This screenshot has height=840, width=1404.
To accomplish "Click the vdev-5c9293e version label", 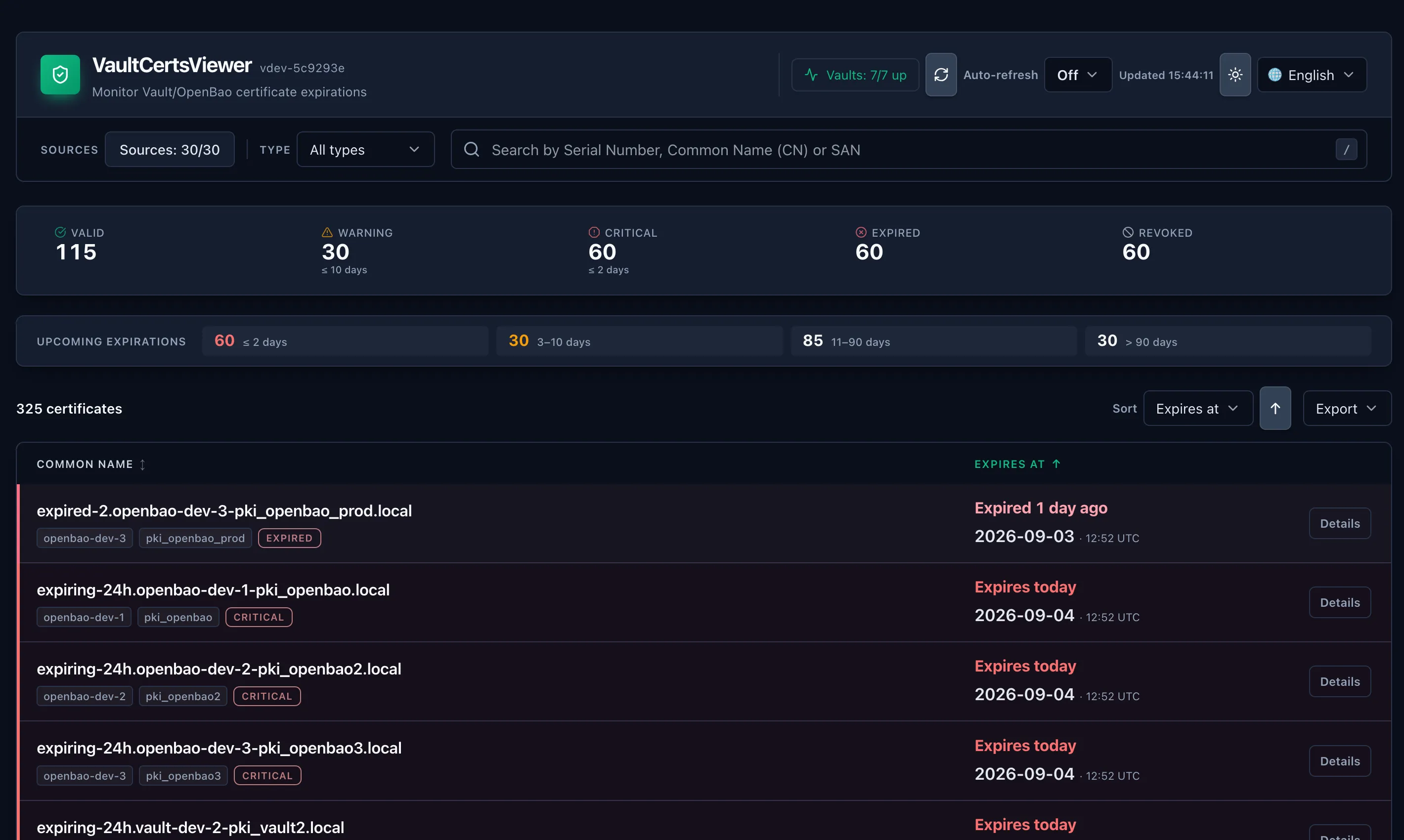I will click(x=303, y=68).
